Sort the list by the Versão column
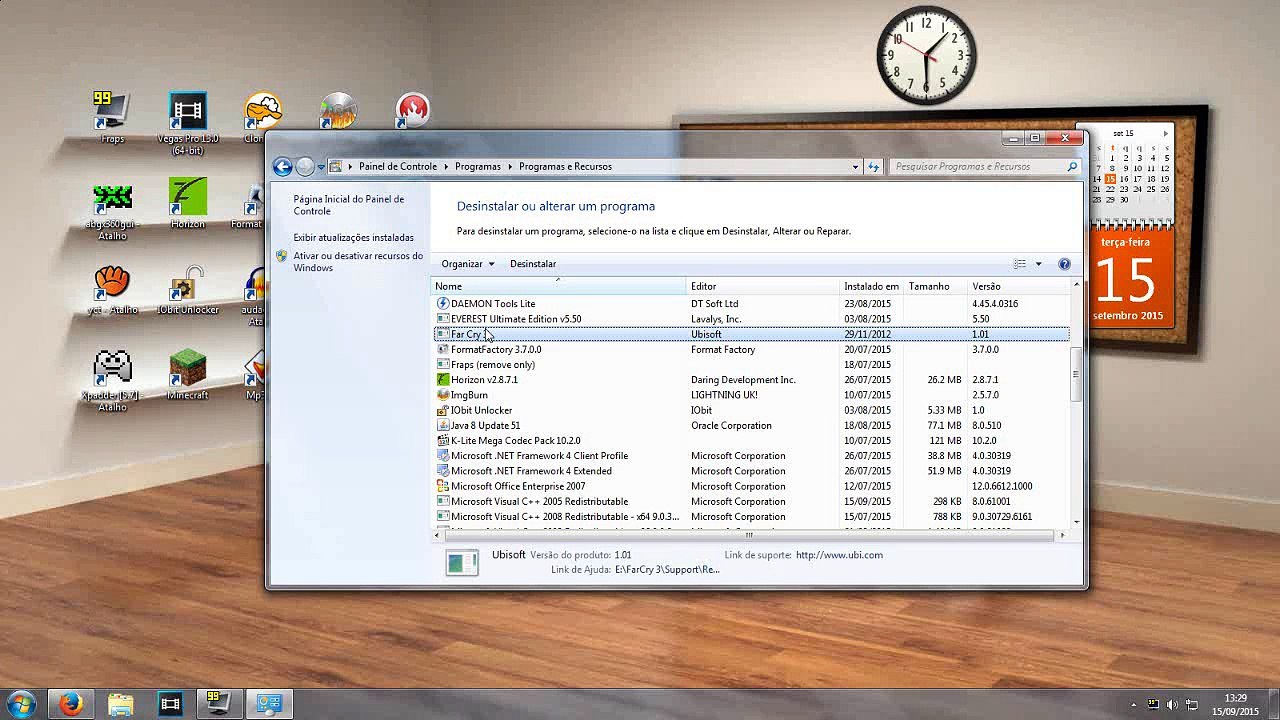1280x720 pixels. 1018,286
